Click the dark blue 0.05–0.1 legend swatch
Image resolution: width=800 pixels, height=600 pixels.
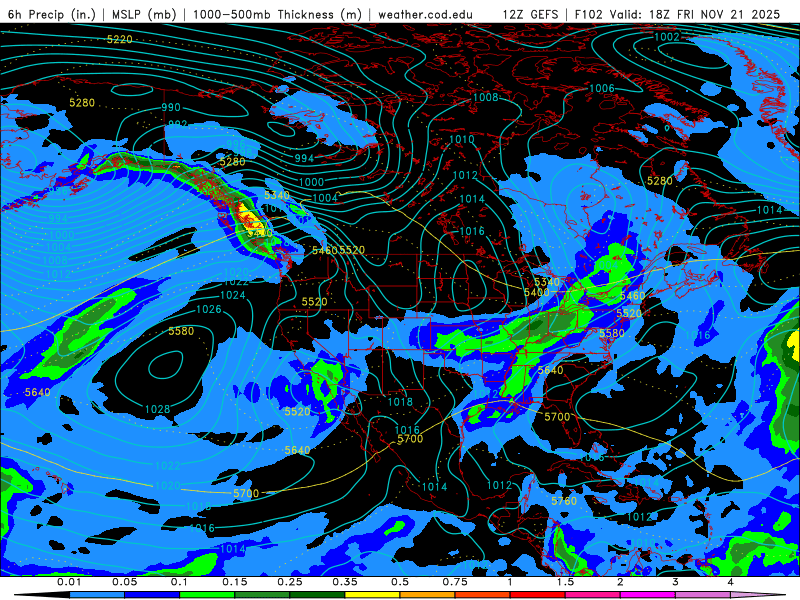point(152,595)
